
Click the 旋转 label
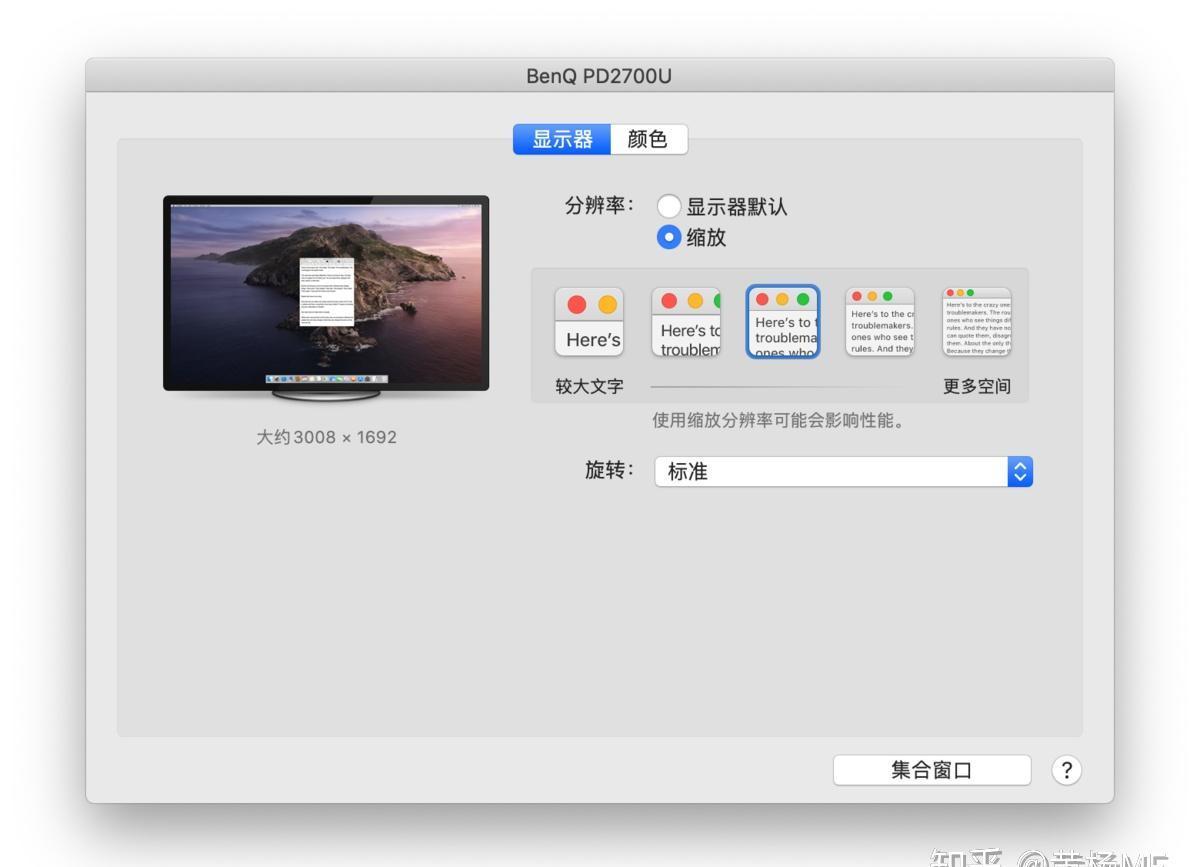coord(610,470)
